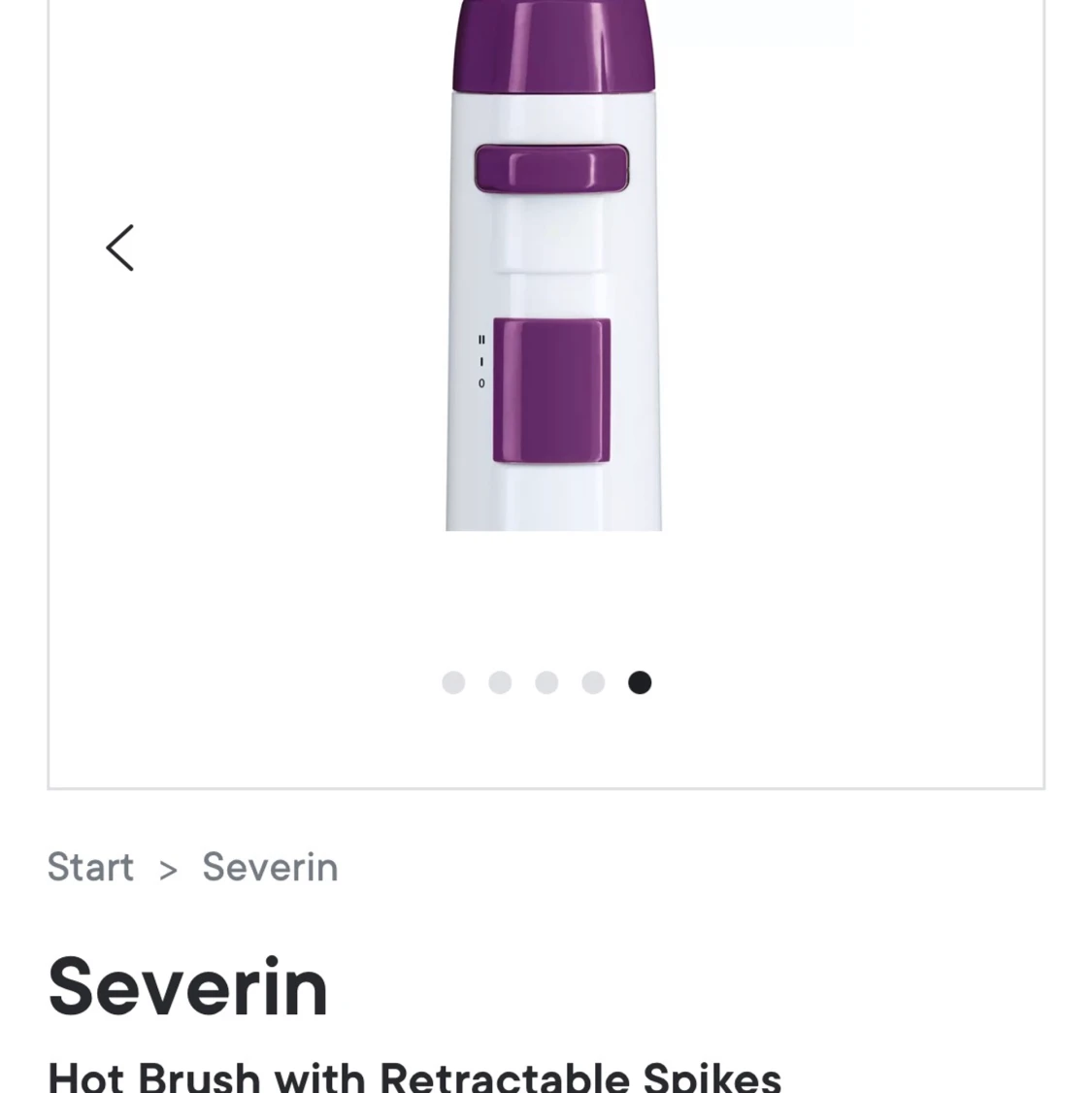Click the I setting marking beside the switch
The image size is (1092, 1093).
[481, 361]
